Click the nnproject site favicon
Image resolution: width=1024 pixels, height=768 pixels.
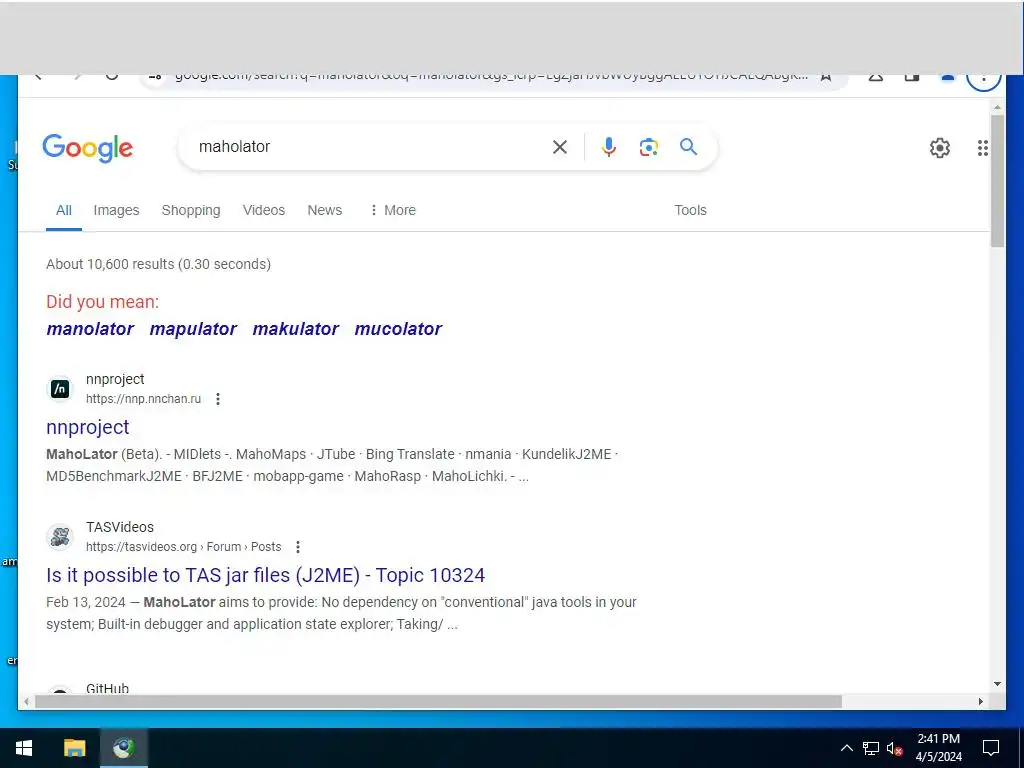[x=60, y=389]
